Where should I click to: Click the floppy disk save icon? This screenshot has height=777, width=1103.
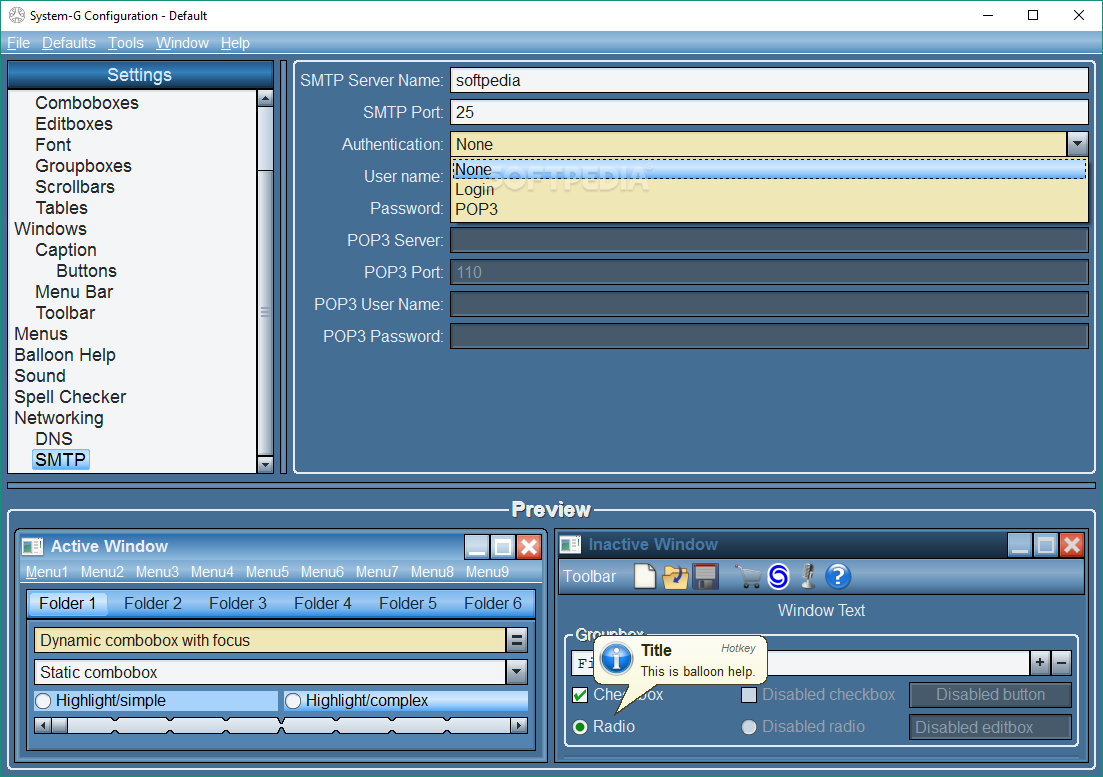pyautogui.click(x=705, y=577)
